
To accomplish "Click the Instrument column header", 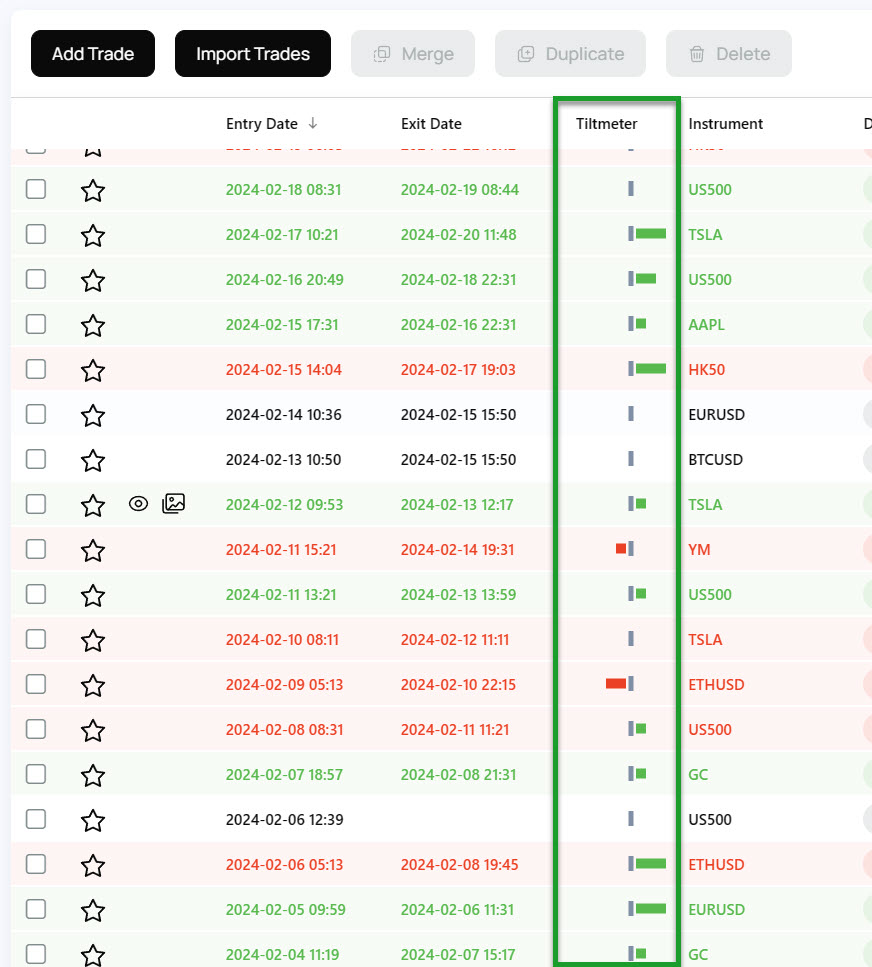I will [x=725, y=124].
